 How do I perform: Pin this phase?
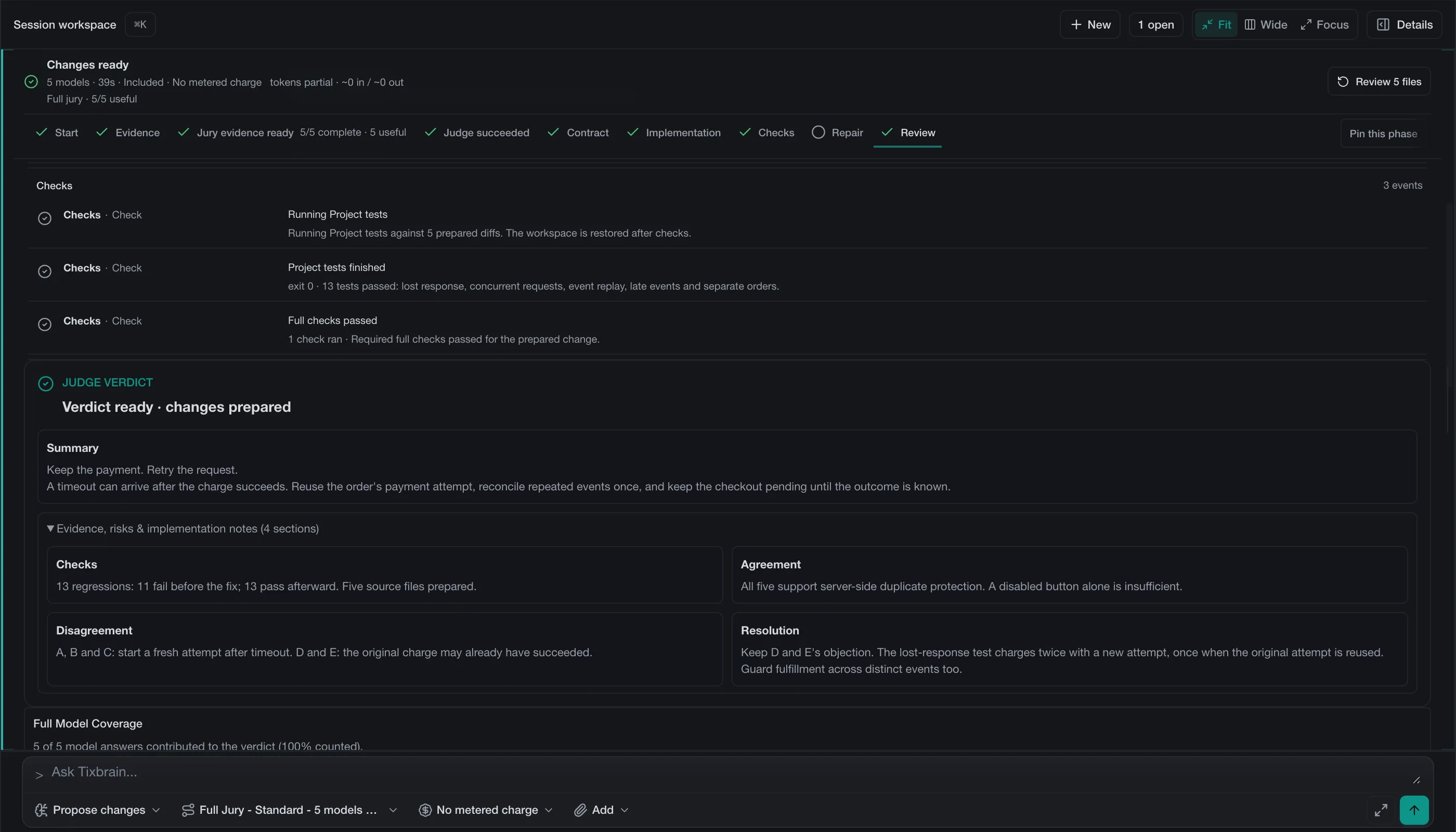1383,134
